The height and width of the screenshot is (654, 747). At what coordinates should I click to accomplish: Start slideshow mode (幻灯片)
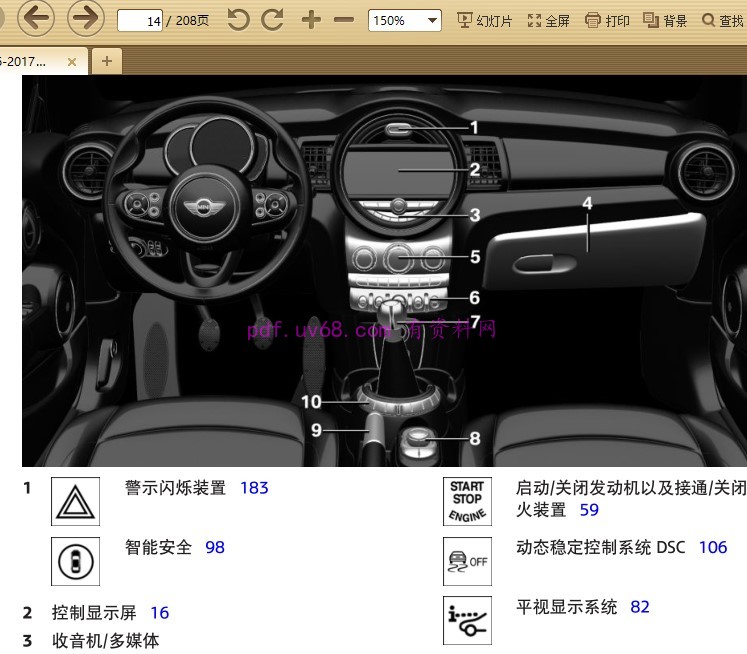click(x=485, y=20)
